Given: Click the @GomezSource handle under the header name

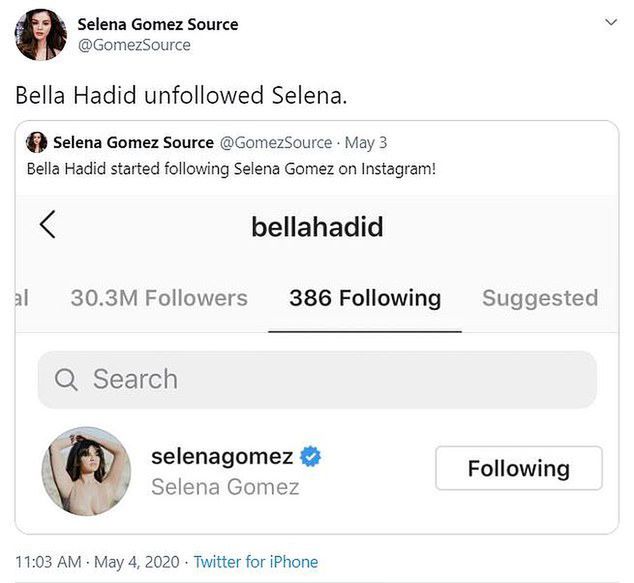Looking at the screenshot, I should click(134, 45).
